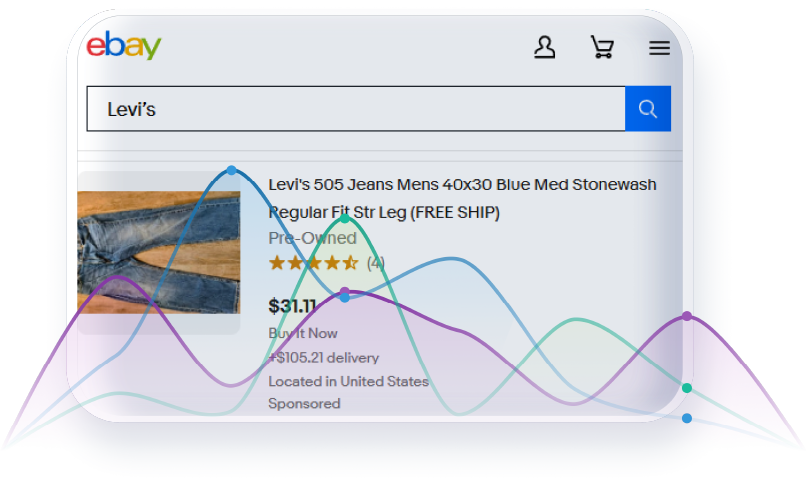Select the green data point at right edge
This screenshot has width=808, height=485.
(687, 388)
